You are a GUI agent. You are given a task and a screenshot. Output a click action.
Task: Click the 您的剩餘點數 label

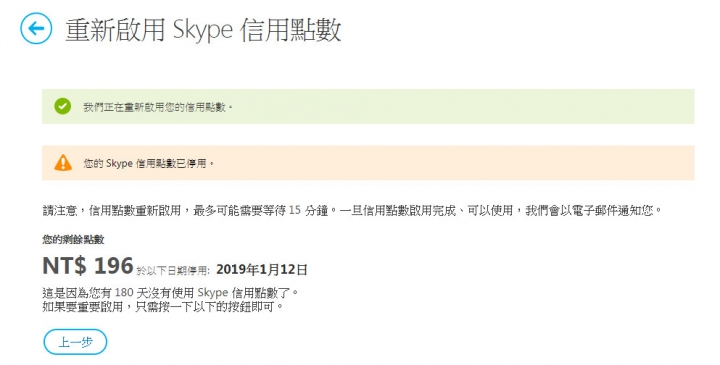73,239
